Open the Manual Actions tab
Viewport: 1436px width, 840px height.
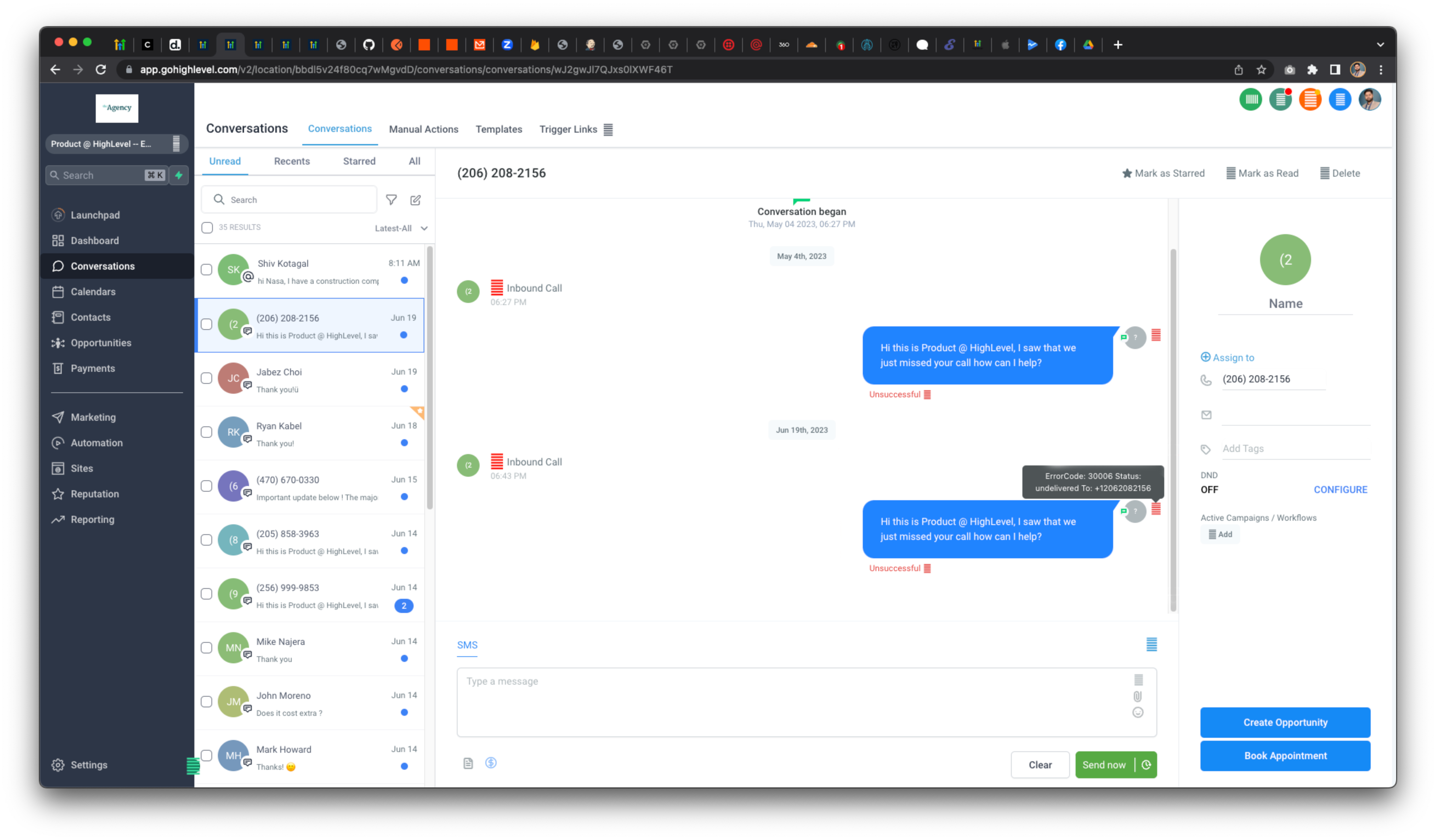click(424, 129)
